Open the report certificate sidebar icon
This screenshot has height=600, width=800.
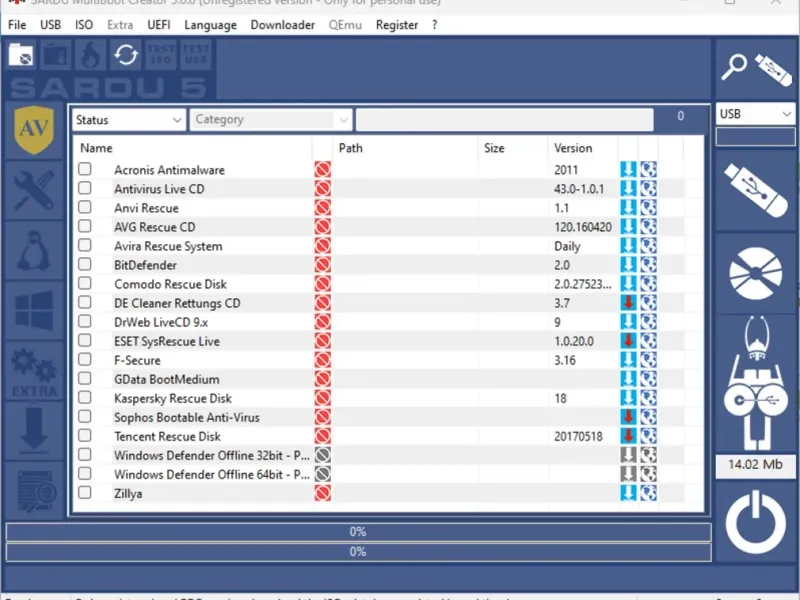[34, 491]
